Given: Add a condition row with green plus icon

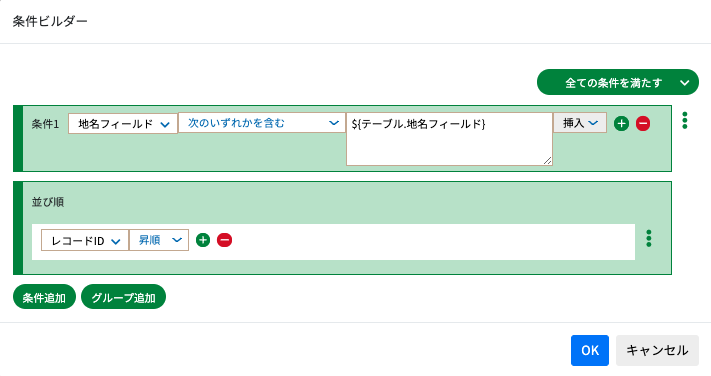Looking at the screenshot, I should coord(621,123).
